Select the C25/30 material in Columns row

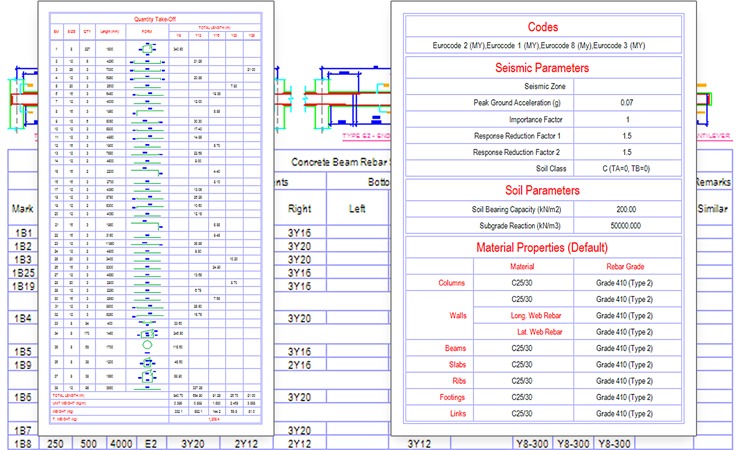[521, 283]
